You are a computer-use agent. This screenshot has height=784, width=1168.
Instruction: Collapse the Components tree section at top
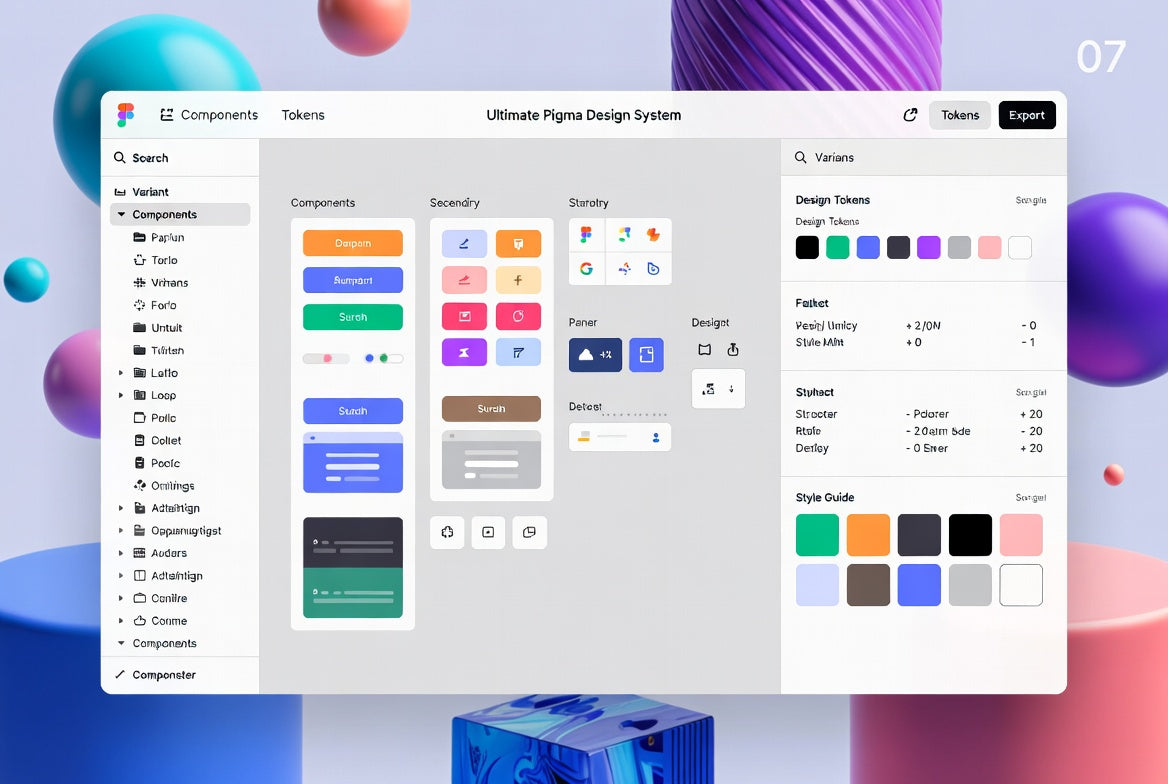(121, 215)
